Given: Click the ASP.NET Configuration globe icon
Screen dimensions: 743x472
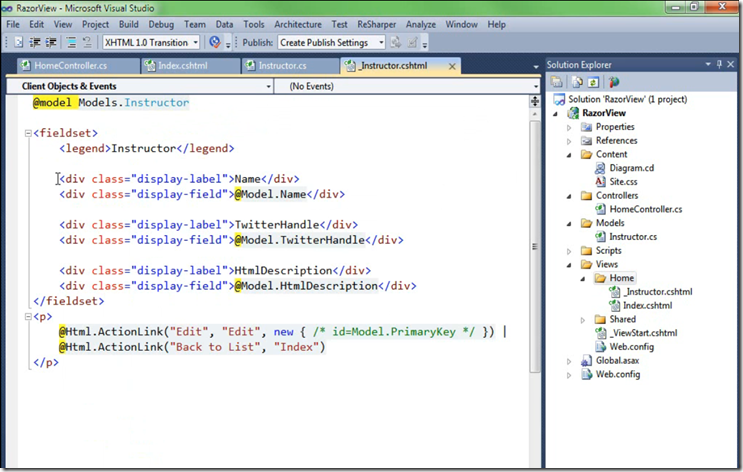Looking at the screenshot, I should coord(614,82).
